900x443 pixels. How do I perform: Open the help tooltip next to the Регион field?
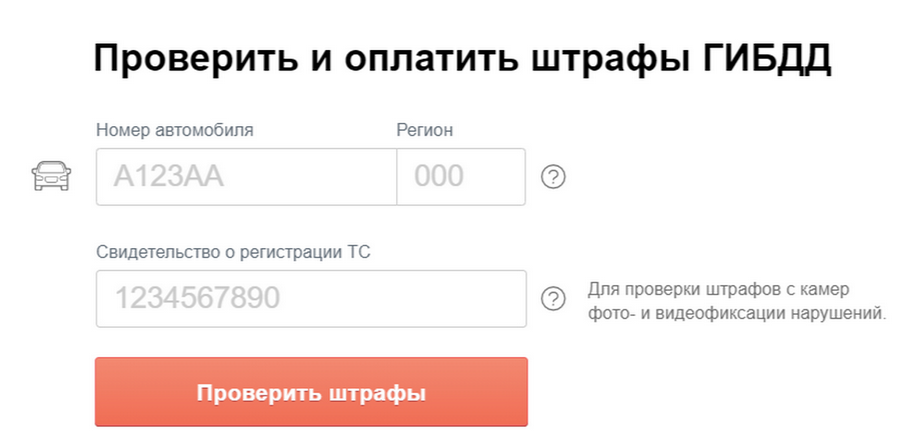pyautogui.click(x=553, y=177)
